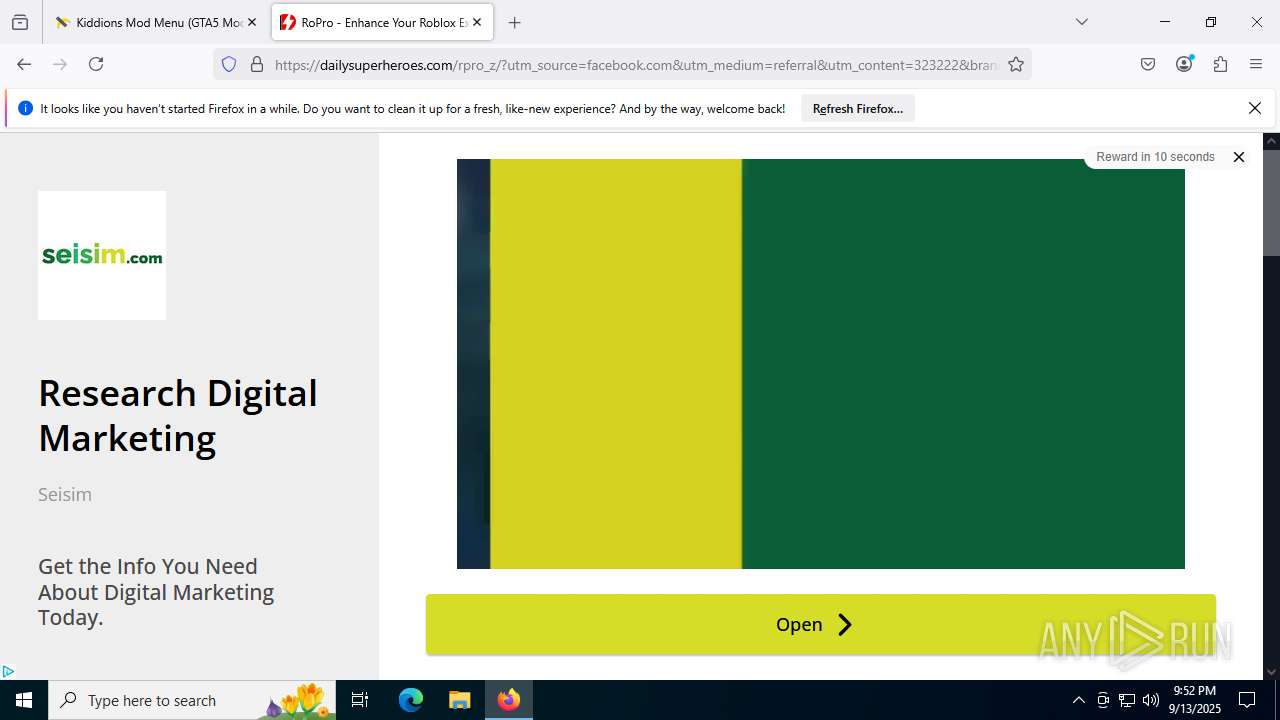Open Task View on the taskbar
This screenshot has width=1280, height=720.
tap(360, 700)
